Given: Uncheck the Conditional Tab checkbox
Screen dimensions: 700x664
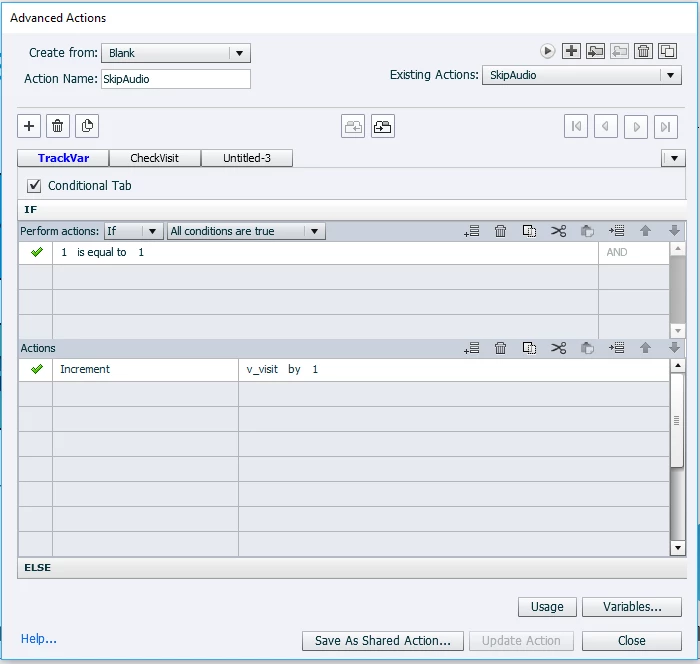Looking at the screenshot, I should 34,185.
